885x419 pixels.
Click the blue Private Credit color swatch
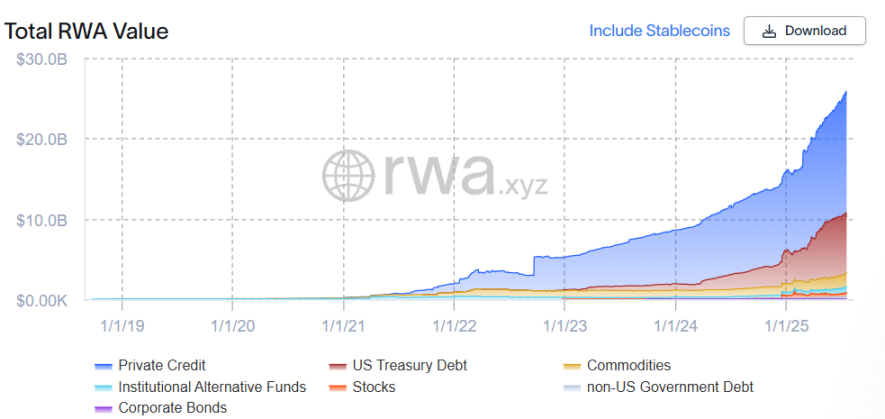pos(103,366)
